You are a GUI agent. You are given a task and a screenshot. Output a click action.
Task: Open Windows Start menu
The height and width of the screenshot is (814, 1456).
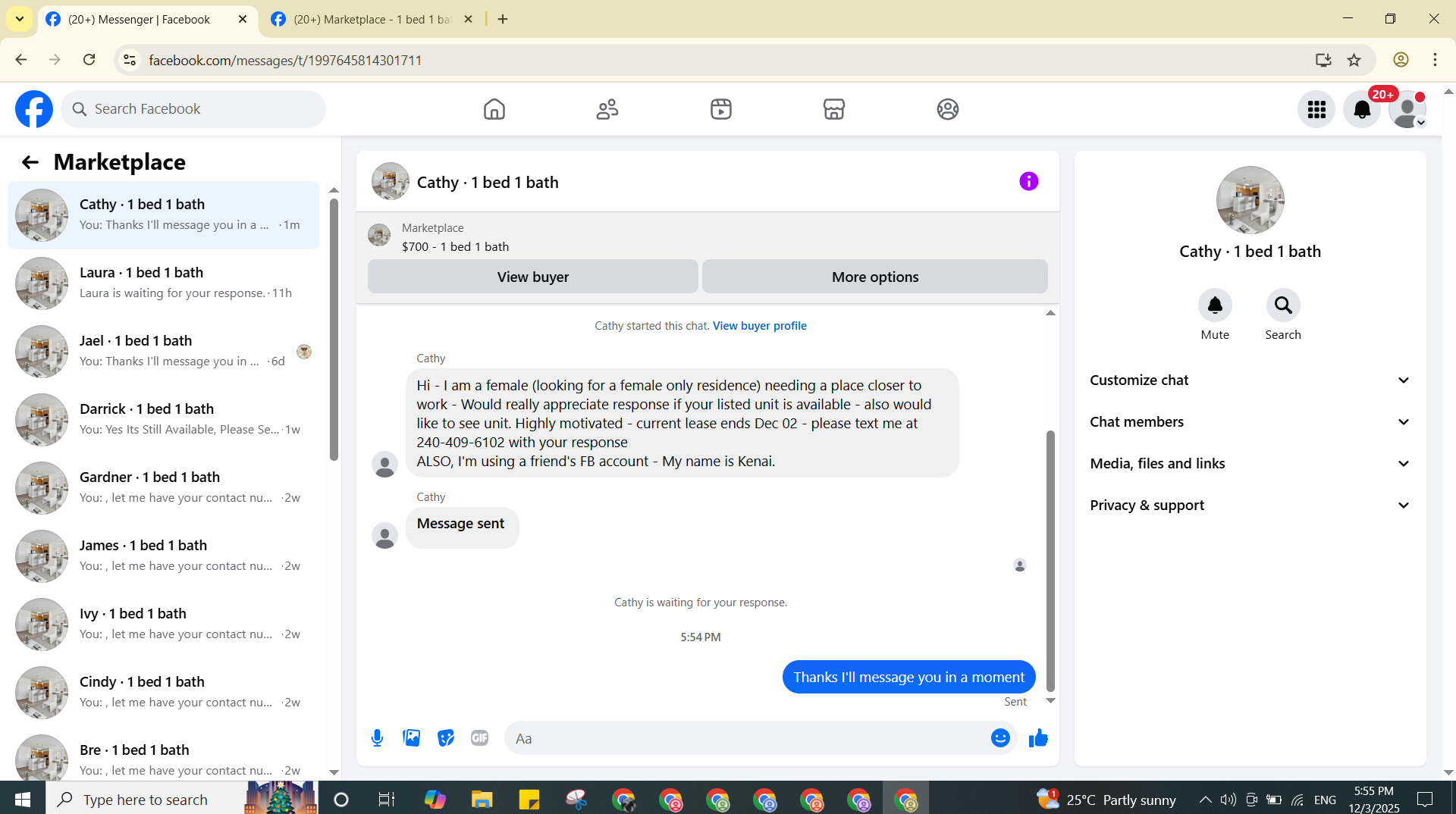pyautogui.click(x=23, y=799)
